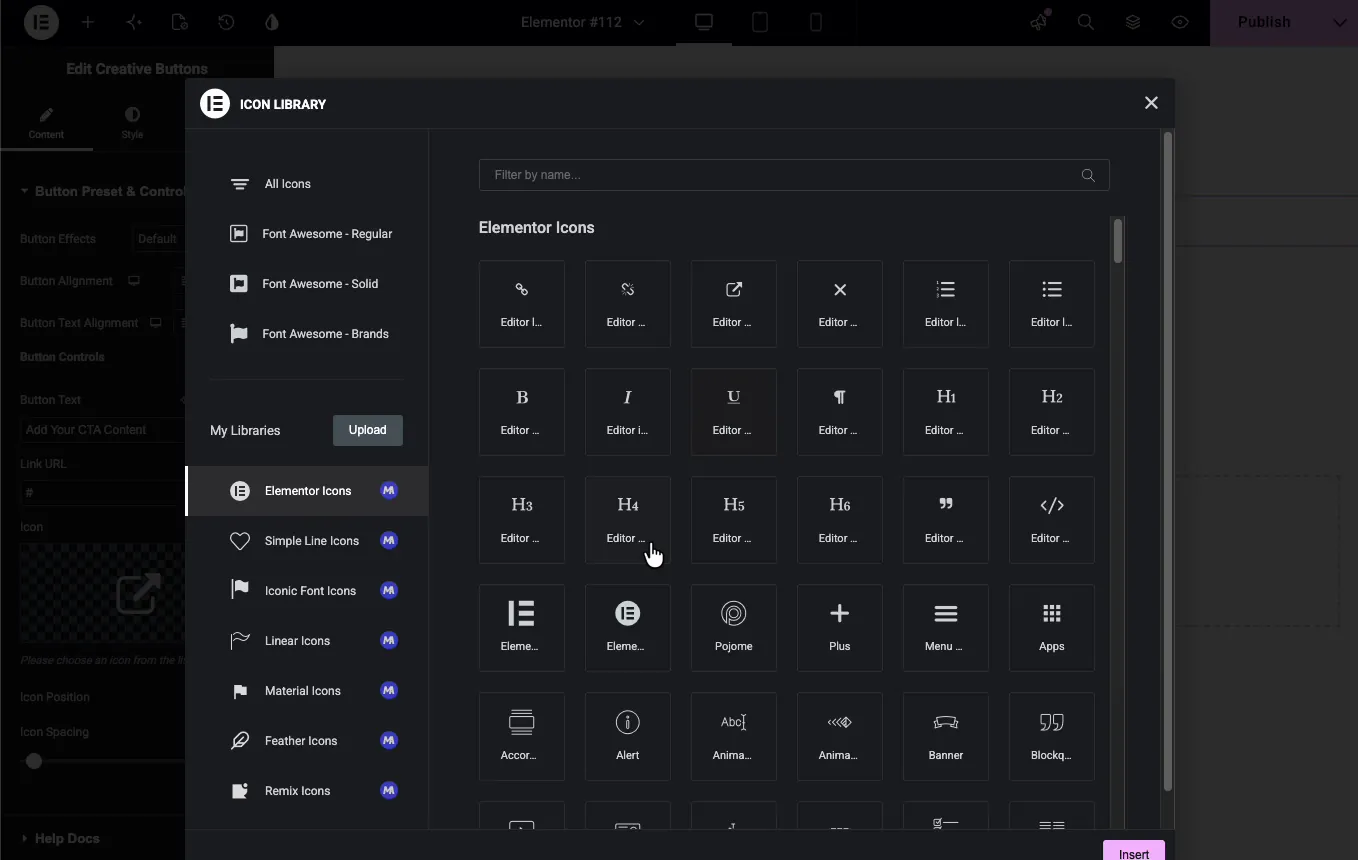
Task: Open Publish options dropdown arrow
Action: (1340, 22)
